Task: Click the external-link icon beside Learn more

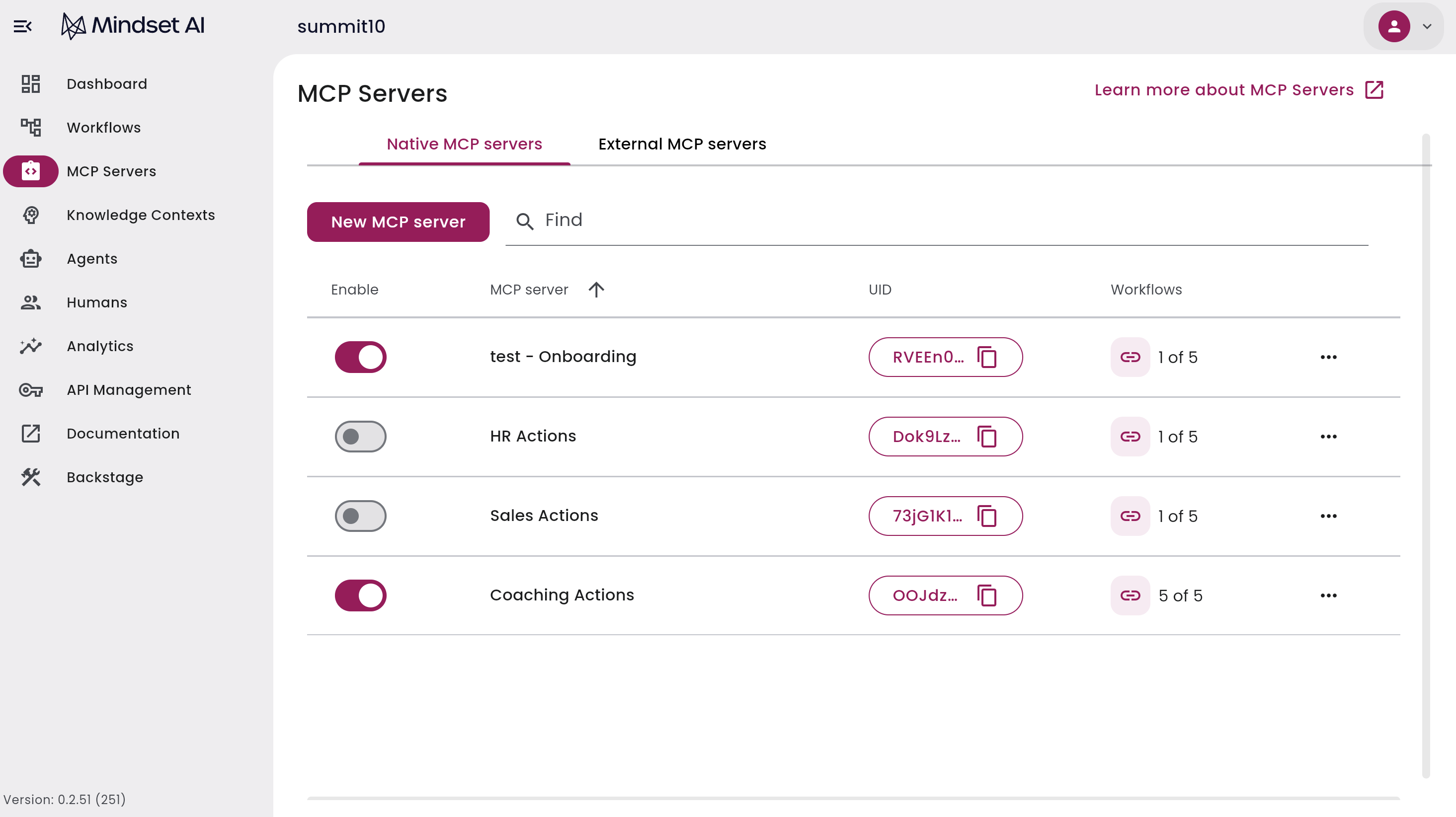Action: point(1374,90)
